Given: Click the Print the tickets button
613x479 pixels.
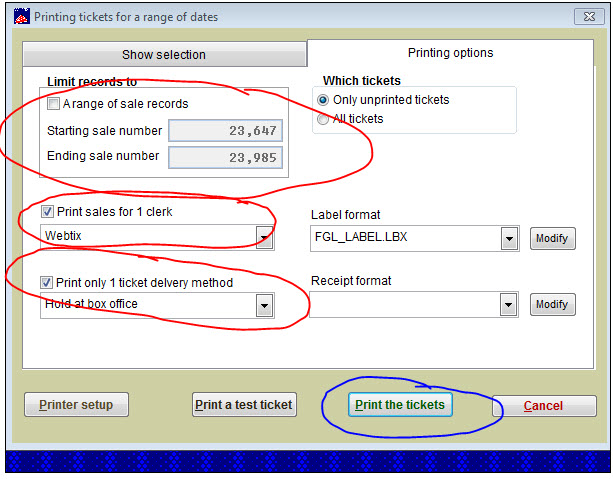Looking at the screenshot, I should (x=401, y=405).
